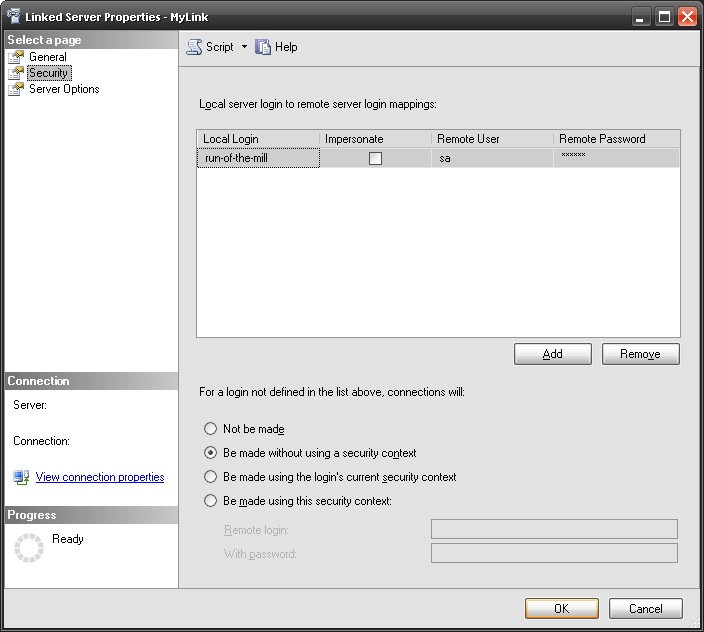Toggle Impersonate checkbox for run-of-the-mill
Screen dimensions: 704x632
pyautogui.click(x=375, y=158)
